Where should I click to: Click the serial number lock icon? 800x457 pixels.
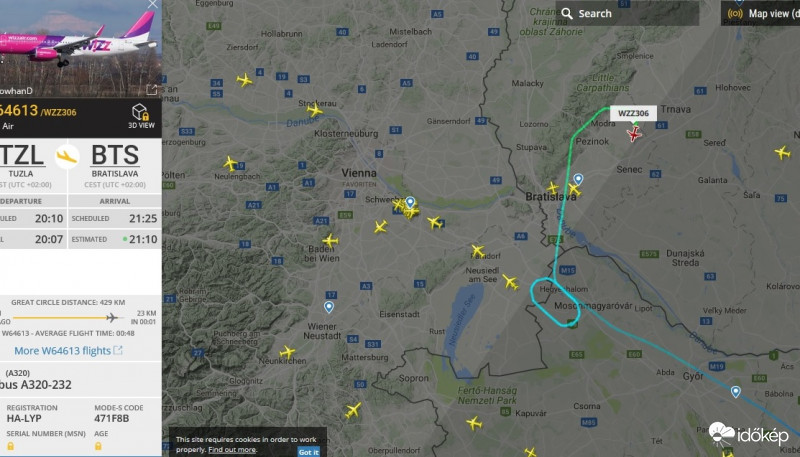click(10, 446)
